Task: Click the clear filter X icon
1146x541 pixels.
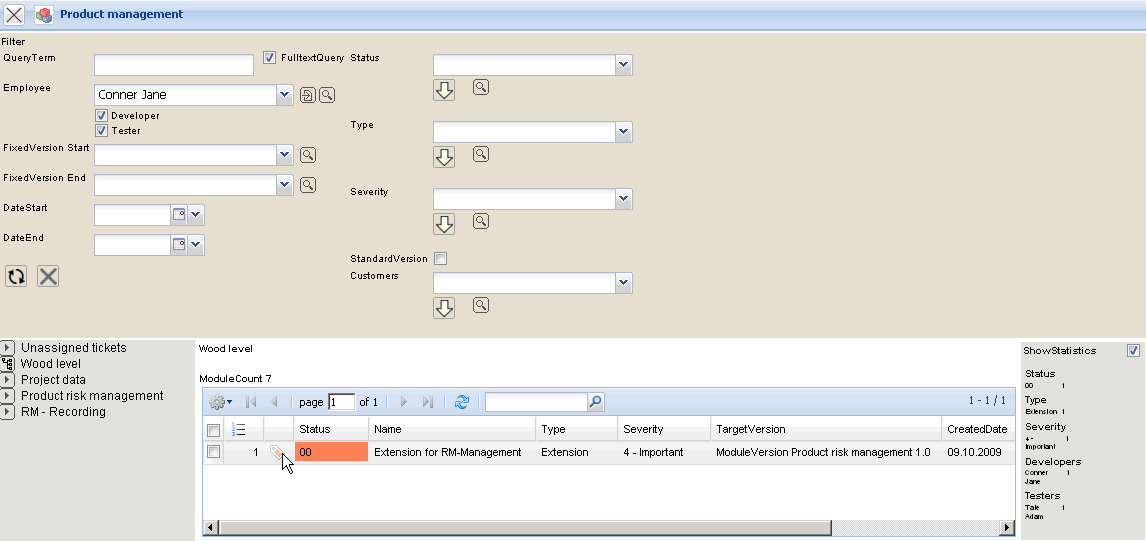Action: click(x=48, y=276)
